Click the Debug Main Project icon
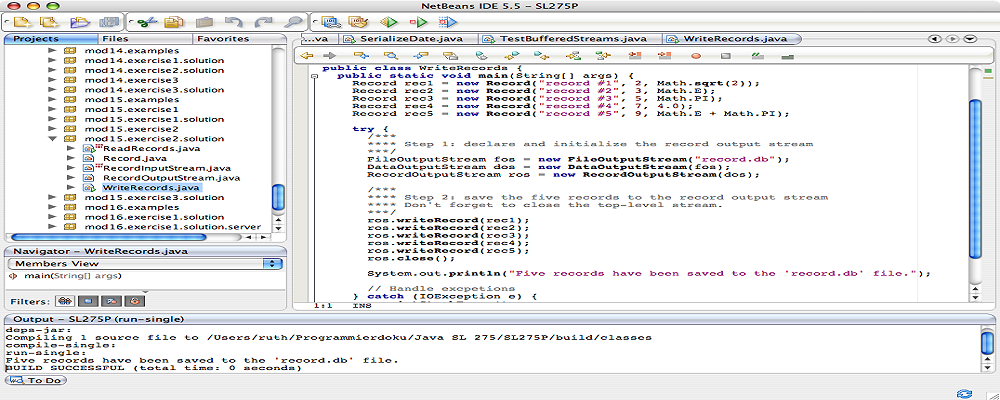Viewport: 1000px width, 400px height. (418, 22)
